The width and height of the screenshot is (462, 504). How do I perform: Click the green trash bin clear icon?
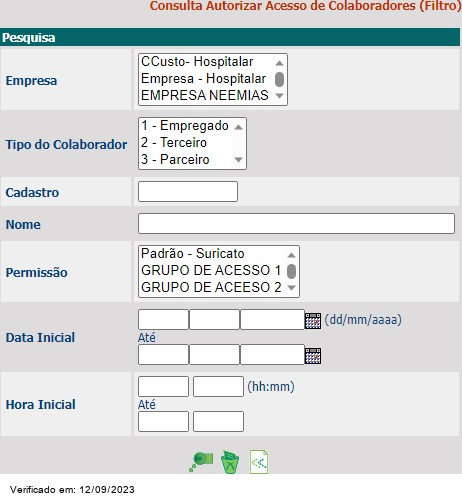[230, 462]
